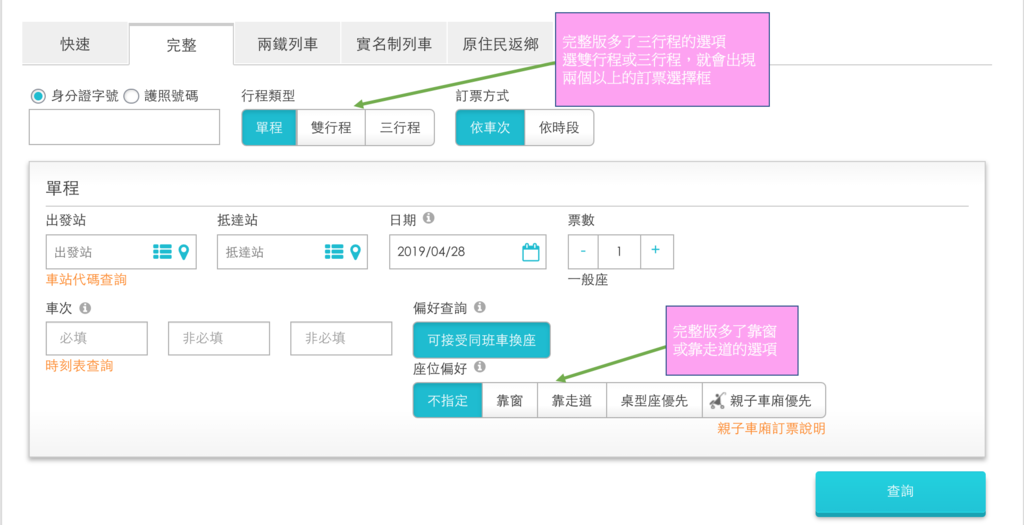Open station list icon in 抵達站 field
This screenshot has height=525, width=1024.
pyautogui.click(x=334, y=251)
